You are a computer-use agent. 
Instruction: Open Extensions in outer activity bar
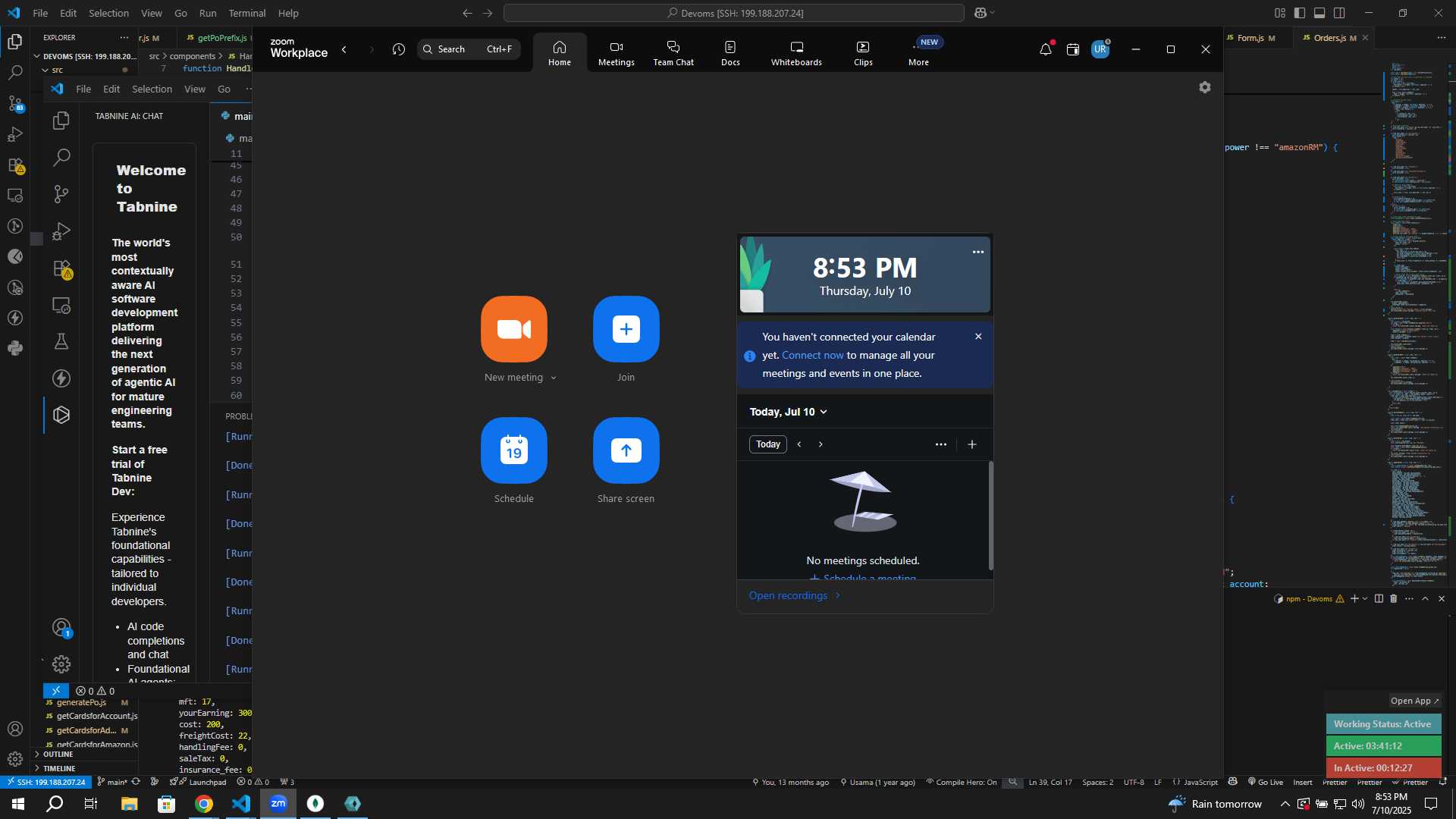(x=15, y=165)
